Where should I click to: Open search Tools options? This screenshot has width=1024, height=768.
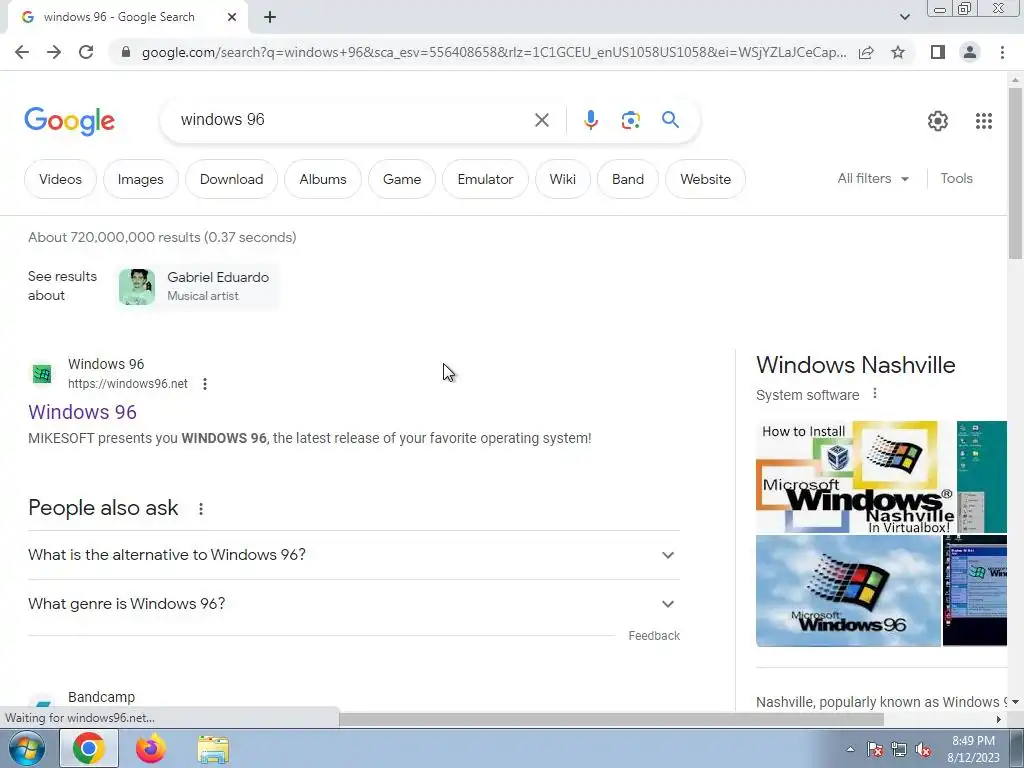pyautogui.click(x=956, y=178)
